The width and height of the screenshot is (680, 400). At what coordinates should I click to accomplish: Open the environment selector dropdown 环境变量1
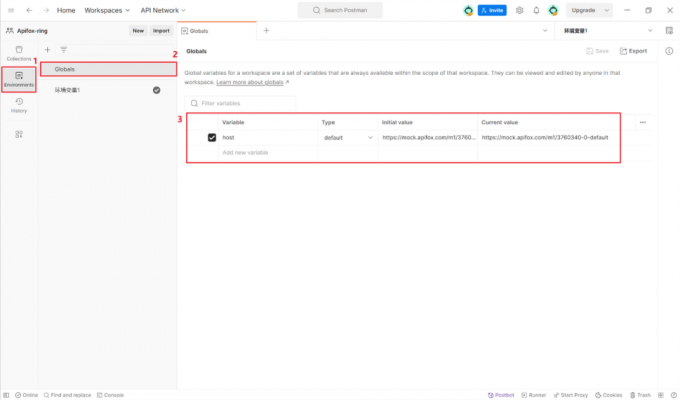pos(607,31)
